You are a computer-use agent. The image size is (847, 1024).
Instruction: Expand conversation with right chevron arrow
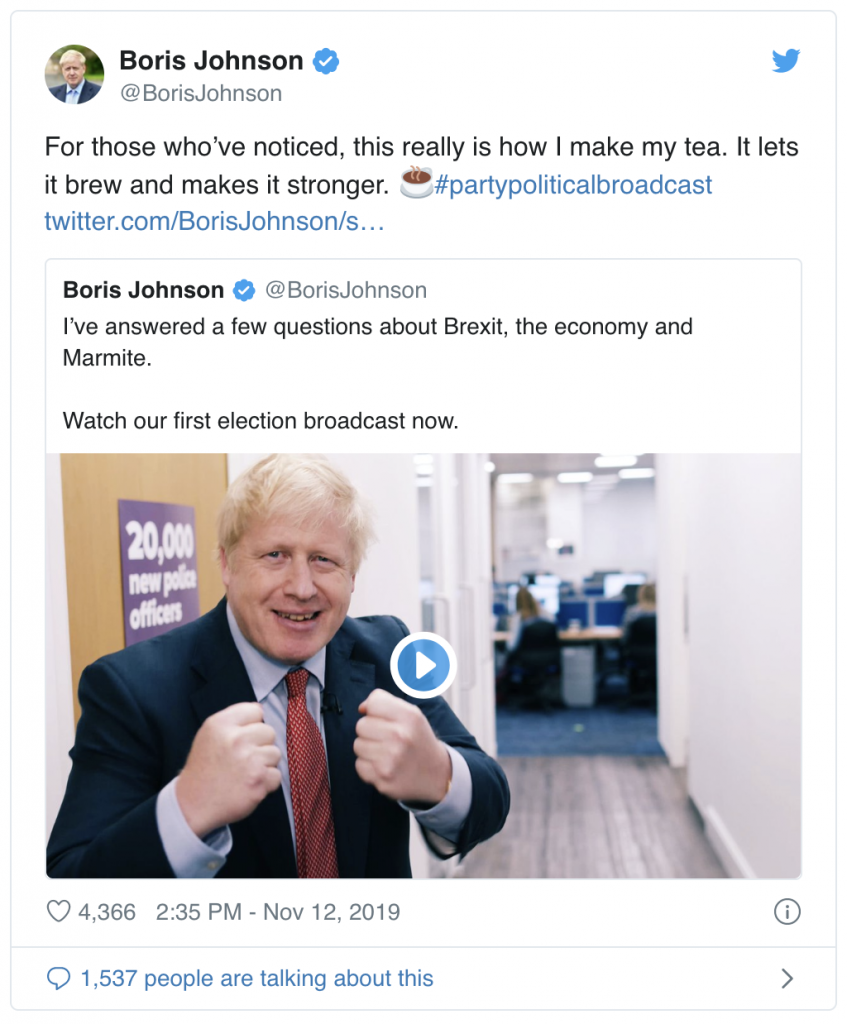tap(788, 978)
